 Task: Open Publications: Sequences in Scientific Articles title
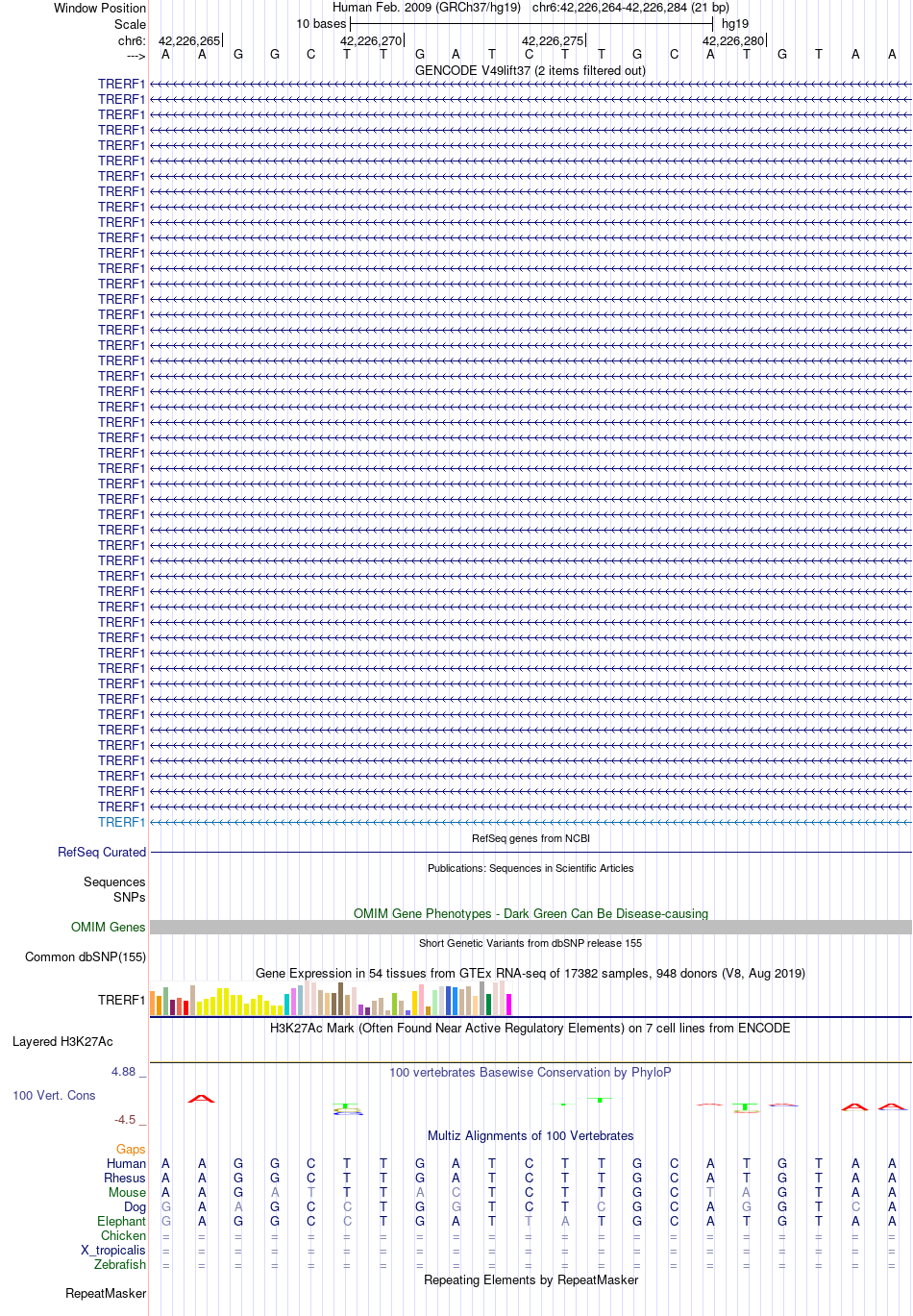[531, 868]
